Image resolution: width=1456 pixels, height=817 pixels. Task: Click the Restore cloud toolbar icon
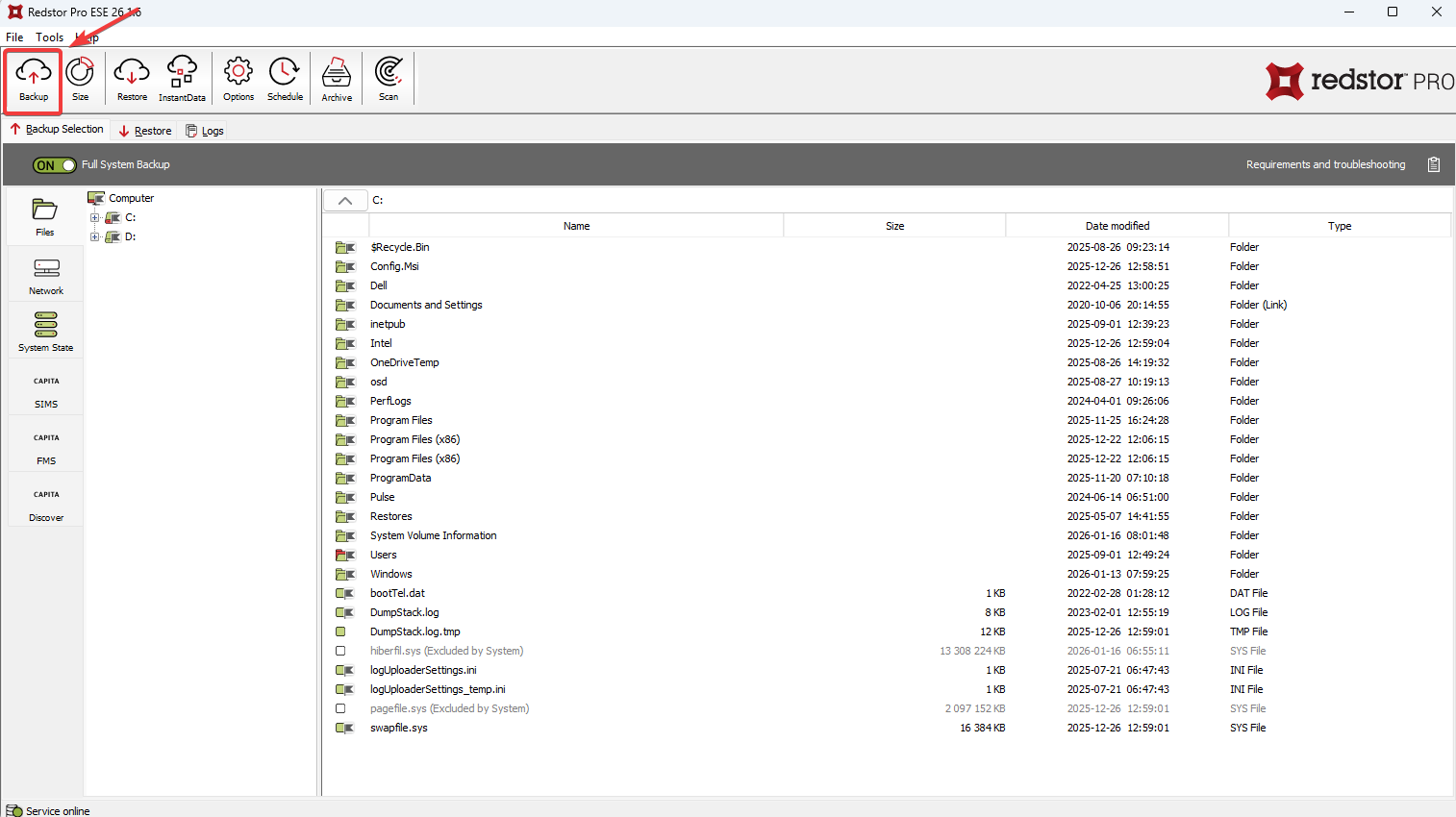[x=132, y=79]
